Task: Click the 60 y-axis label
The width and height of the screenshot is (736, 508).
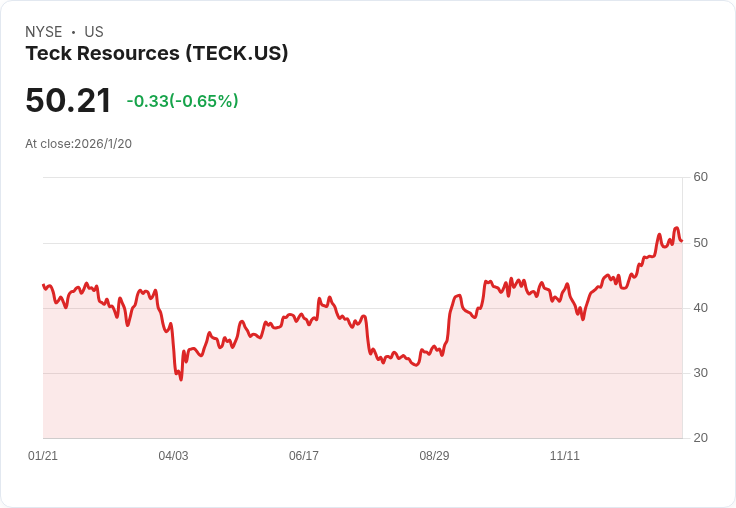Action: point(701,177)
